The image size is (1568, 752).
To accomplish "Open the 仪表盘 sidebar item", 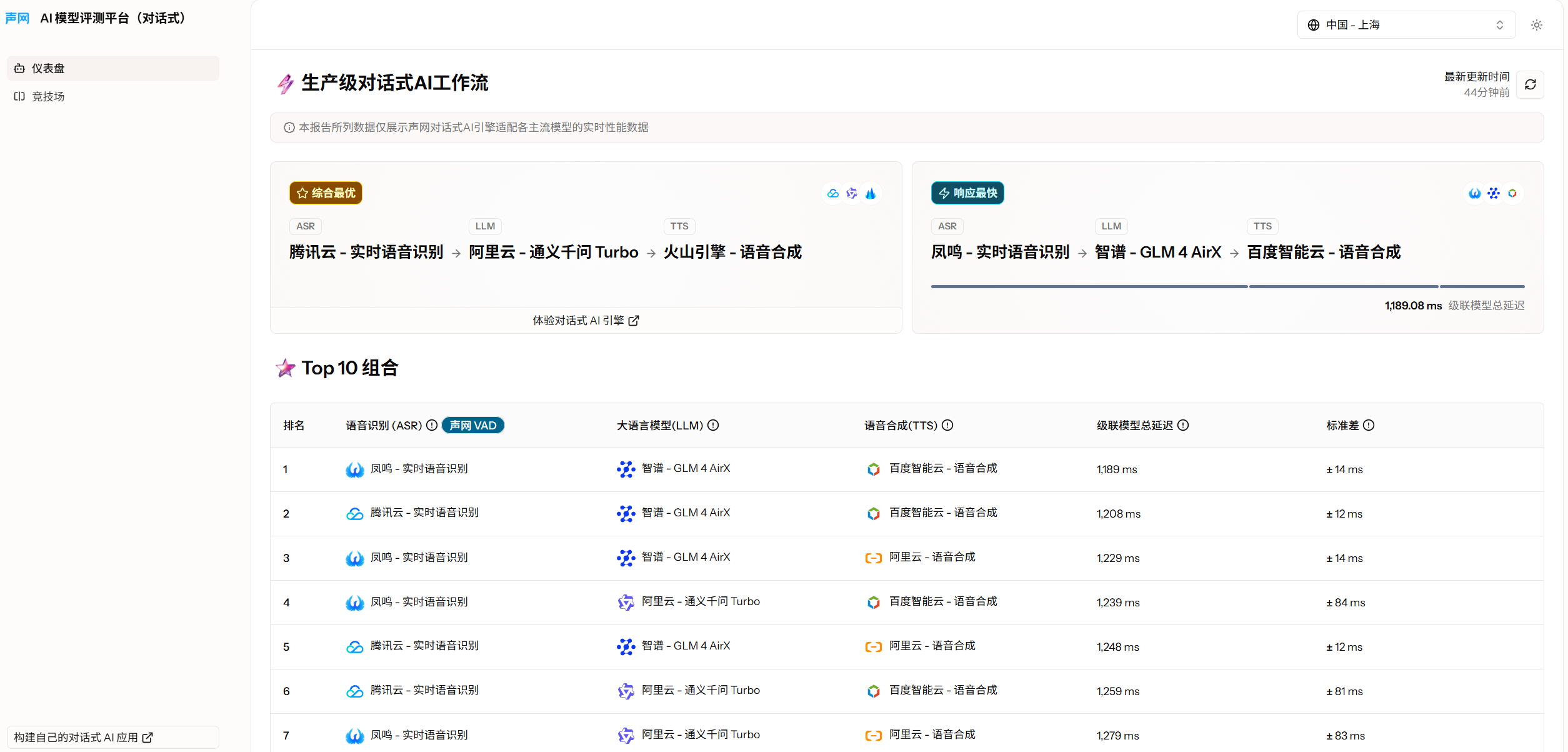I will [113, 68].
